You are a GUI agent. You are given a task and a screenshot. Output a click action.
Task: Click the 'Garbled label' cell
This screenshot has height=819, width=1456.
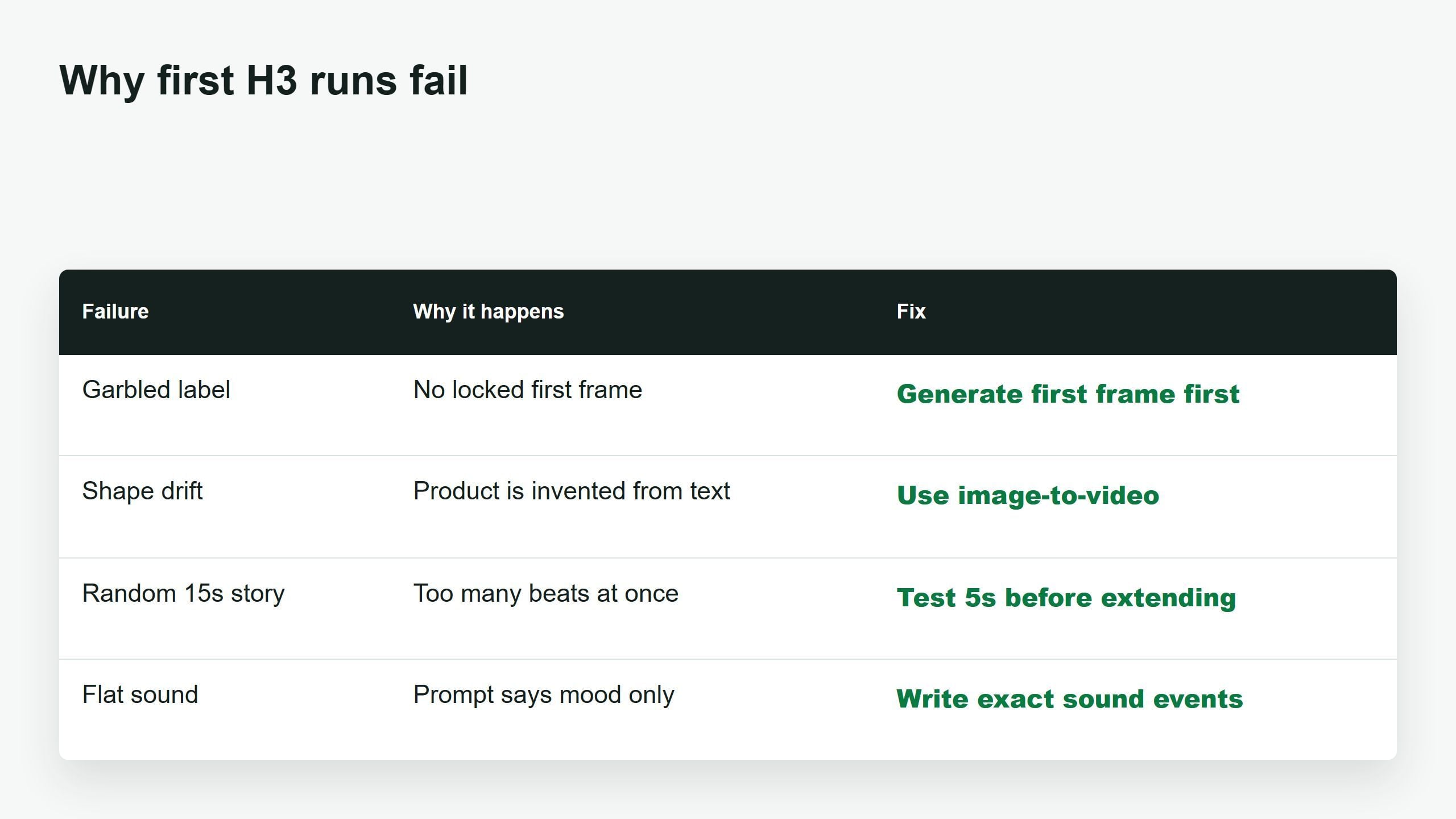pos(156,390)
